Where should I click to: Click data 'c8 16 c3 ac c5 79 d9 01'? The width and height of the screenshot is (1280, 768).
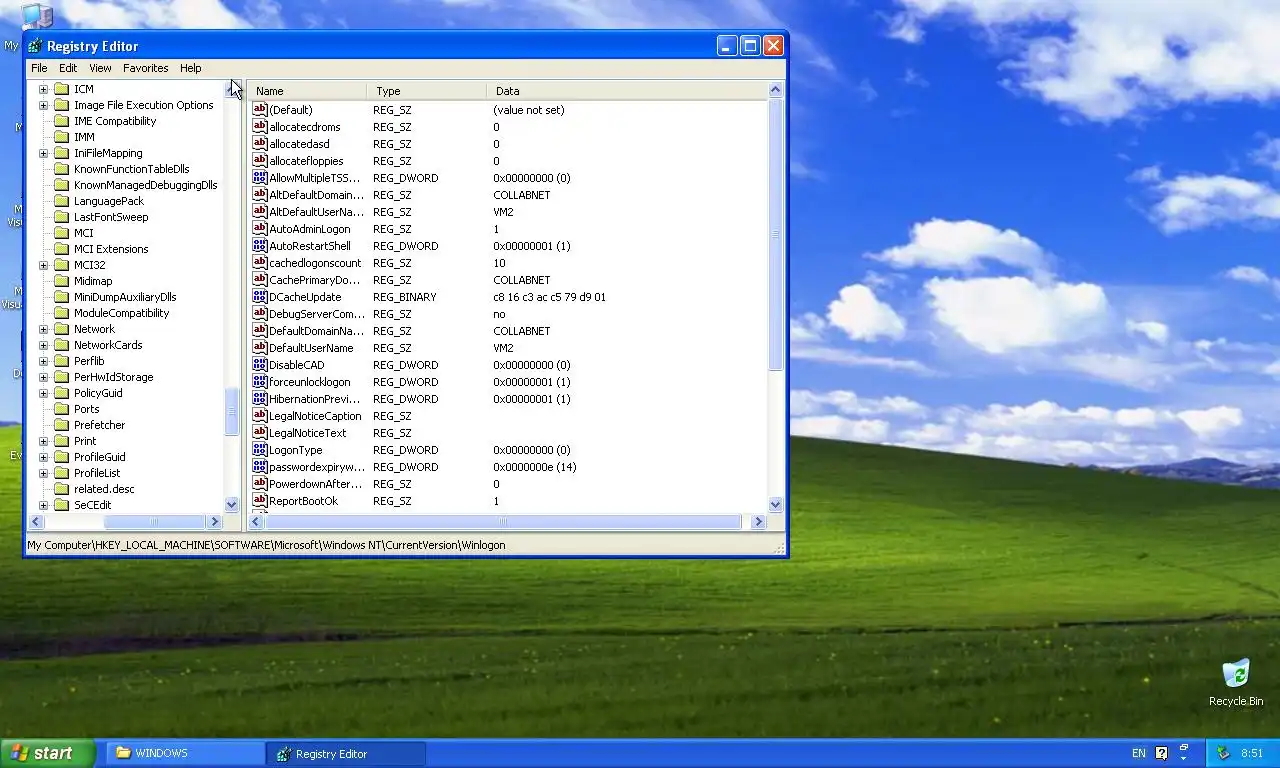pos(549,297)
